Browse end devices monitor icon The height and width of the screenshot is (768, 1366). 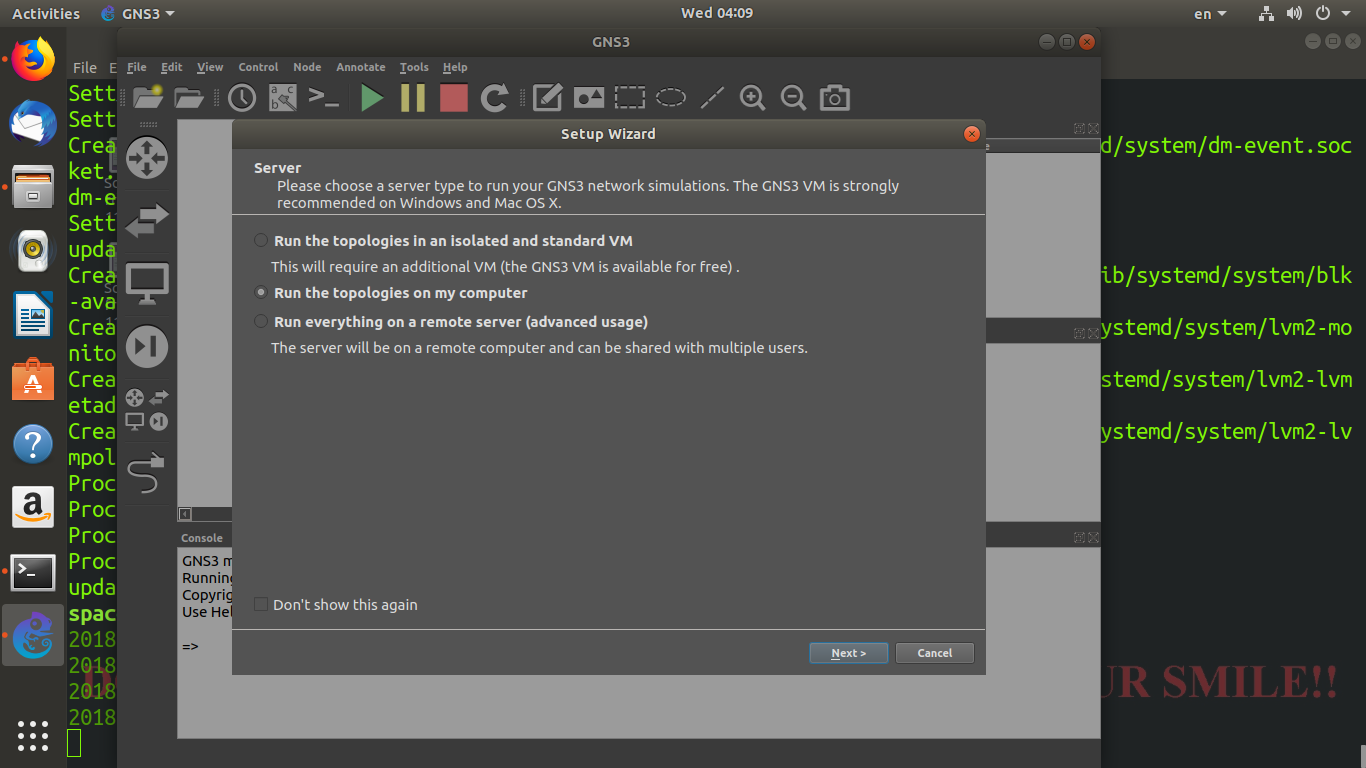click(x=147, y=284)
